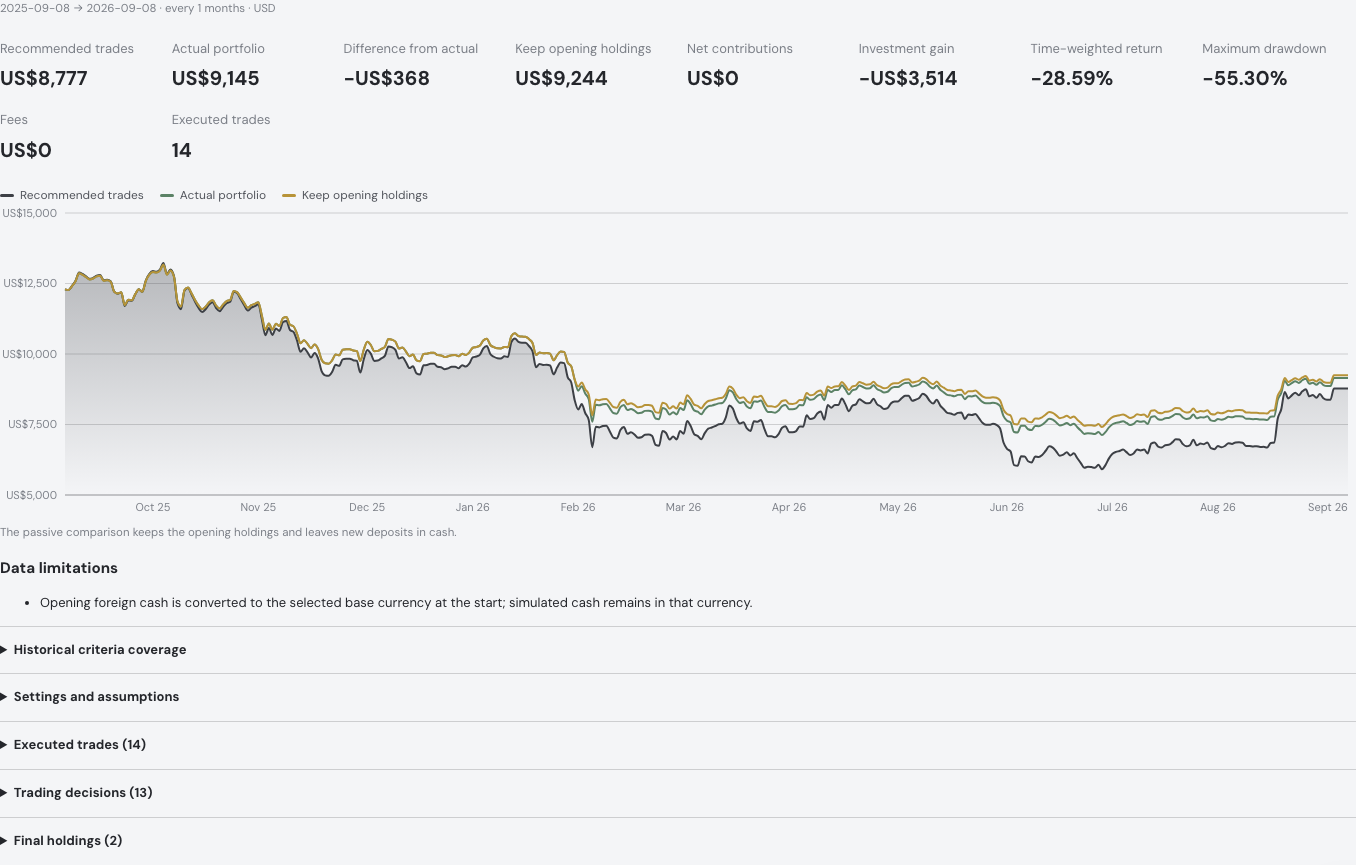This screenshot has height=865, width=1356.
Task: Toggle Recommended trades legend entry
Action: point(72,195)
